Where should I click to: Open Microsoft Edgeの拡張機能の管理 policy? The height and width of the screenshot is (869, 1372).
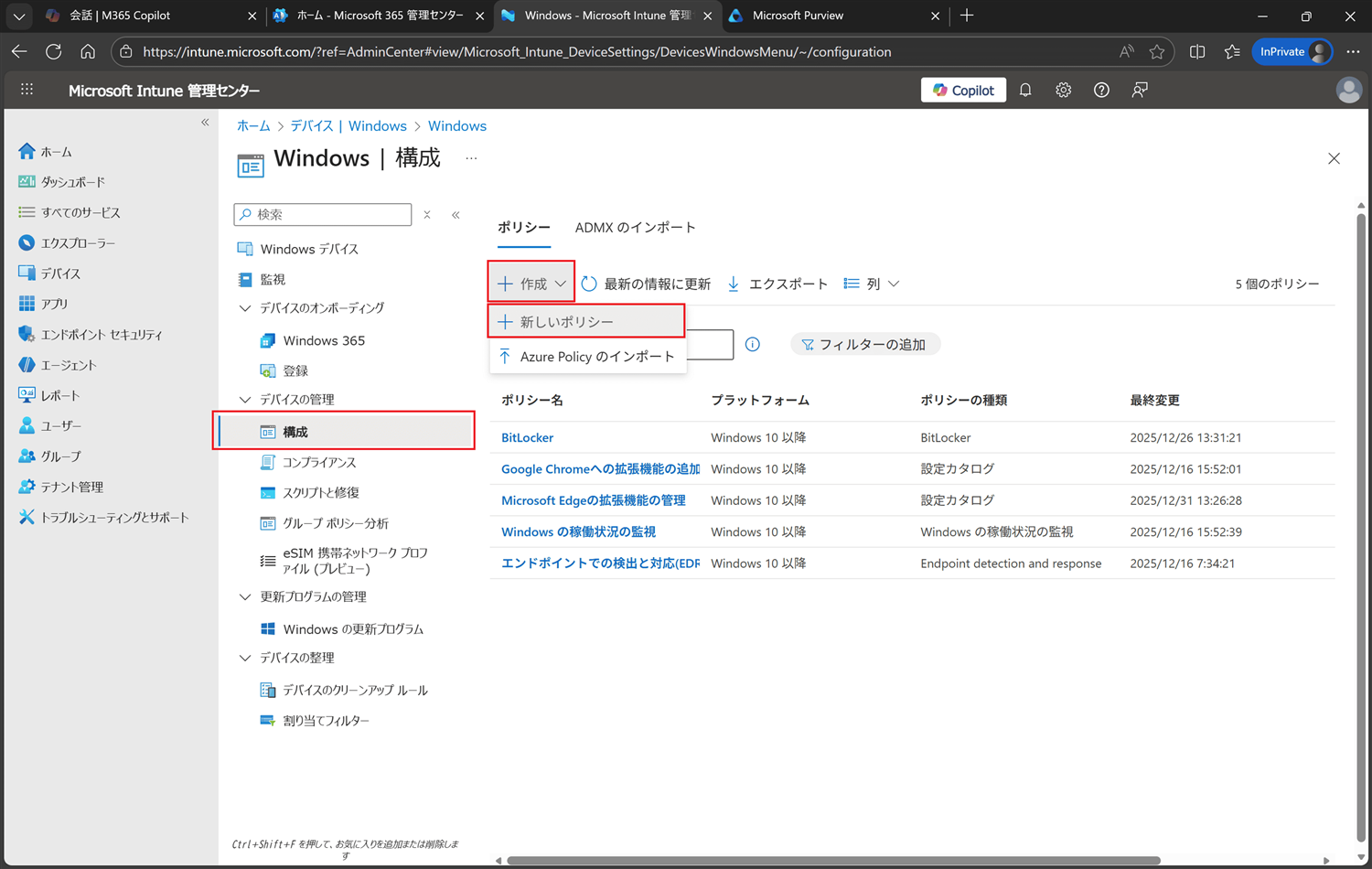point(593,500)
